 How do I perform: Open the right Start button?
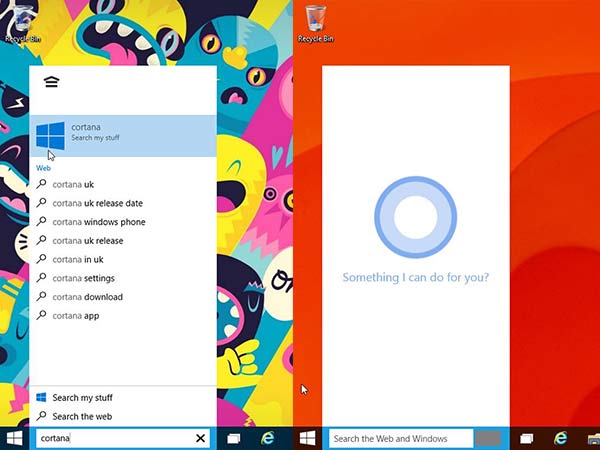[308, 438]
